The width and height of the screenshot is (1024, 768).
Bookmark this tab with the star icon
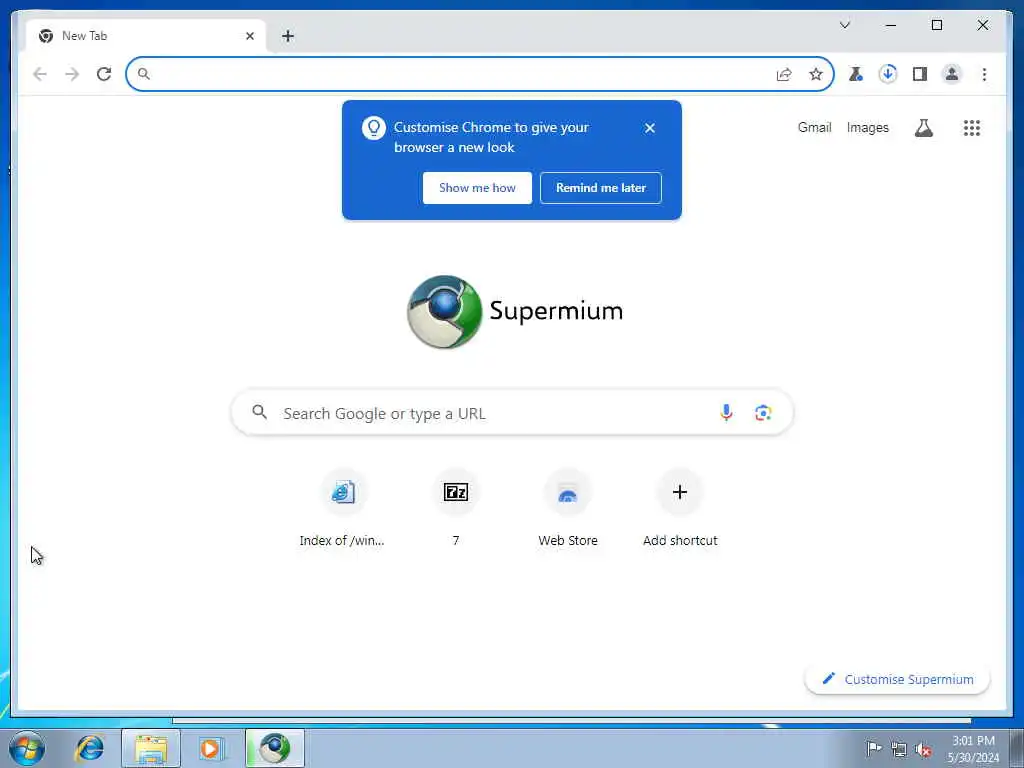coord(816,74)
